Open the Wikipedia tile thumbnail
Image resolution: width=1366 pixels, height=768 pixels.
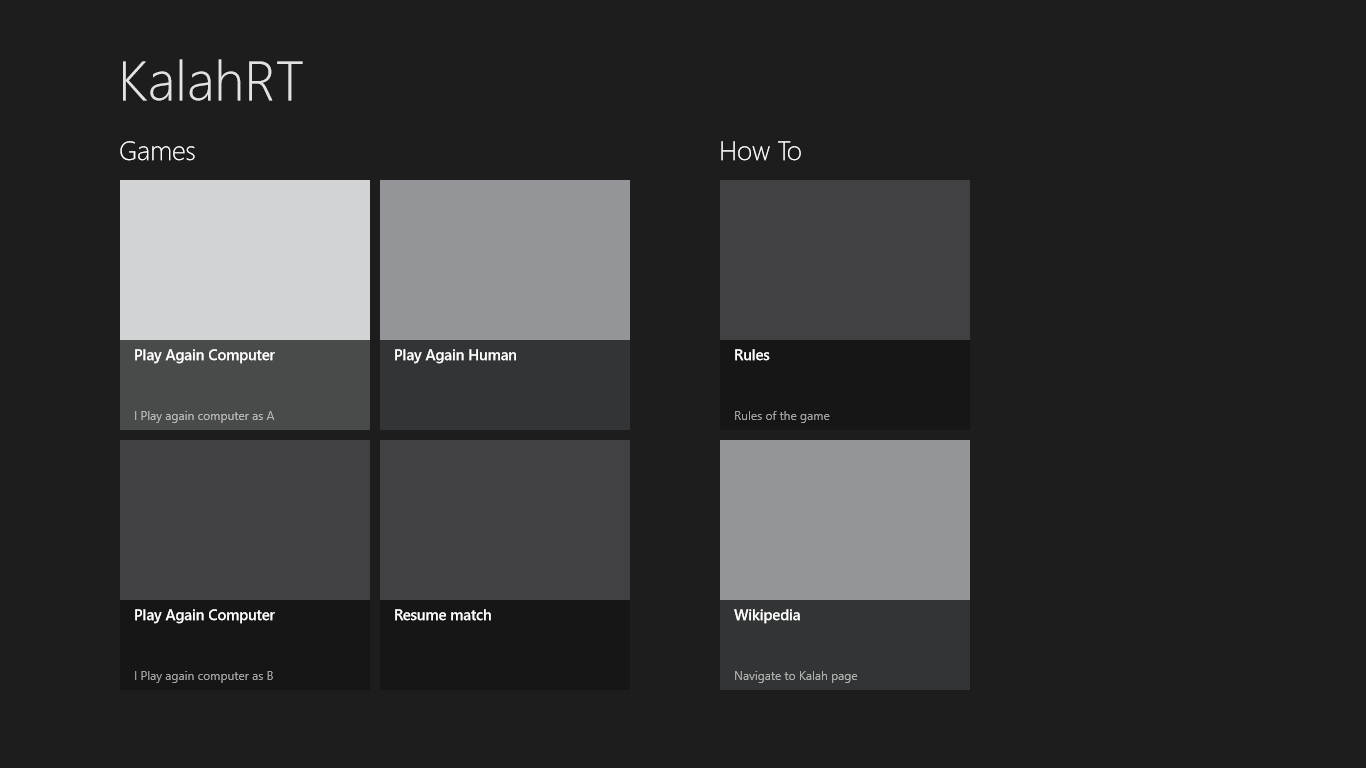click(x=845, y=520)
